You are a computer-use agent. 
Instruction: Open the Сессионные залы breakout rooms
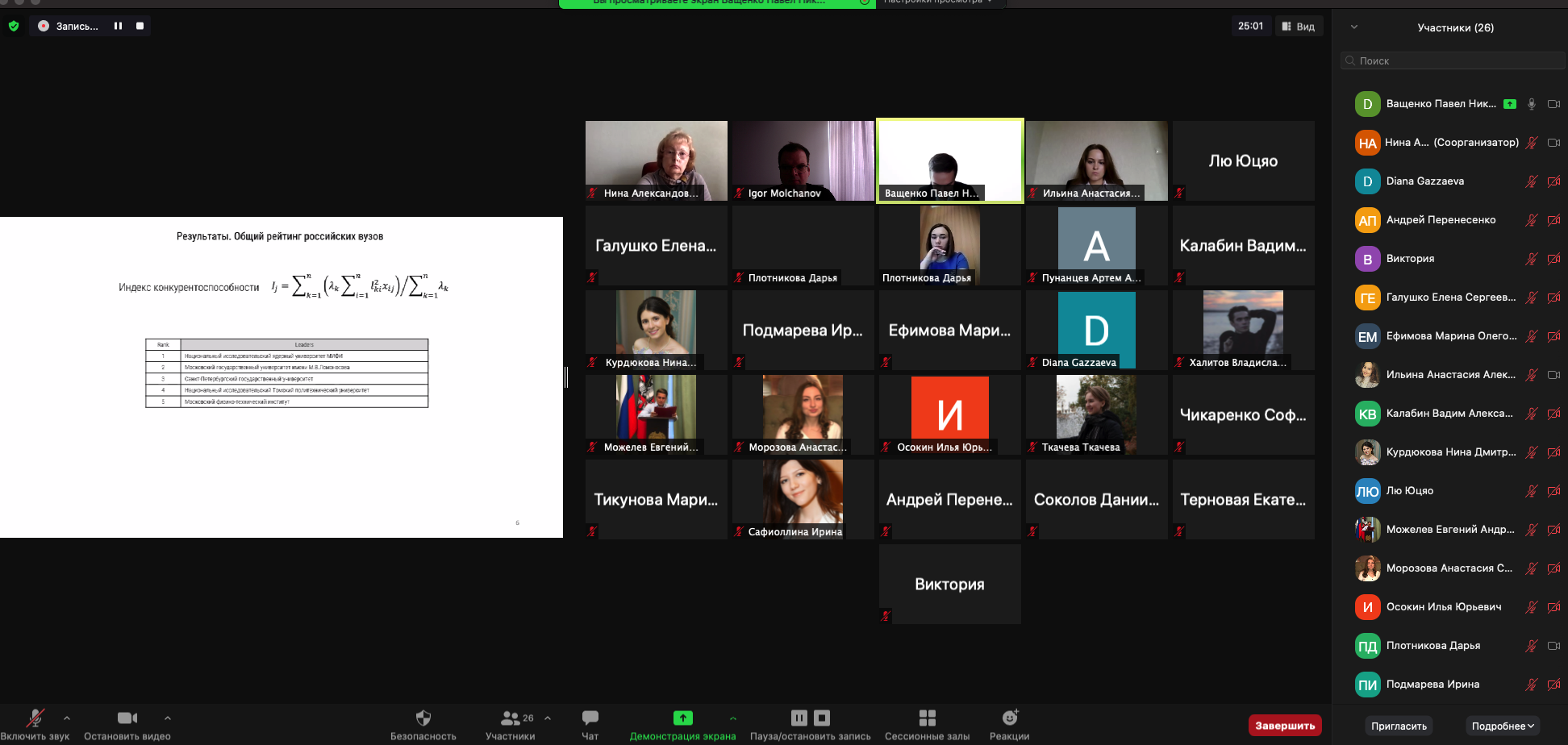(928, 724)
